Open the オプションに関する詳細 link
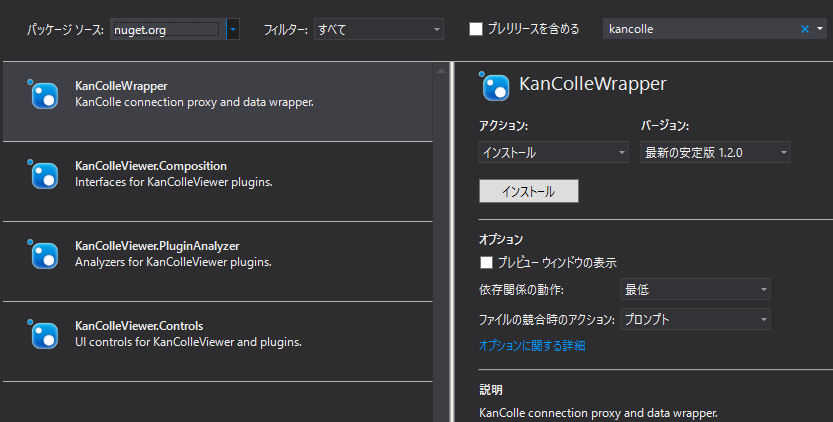 [532, 345]
